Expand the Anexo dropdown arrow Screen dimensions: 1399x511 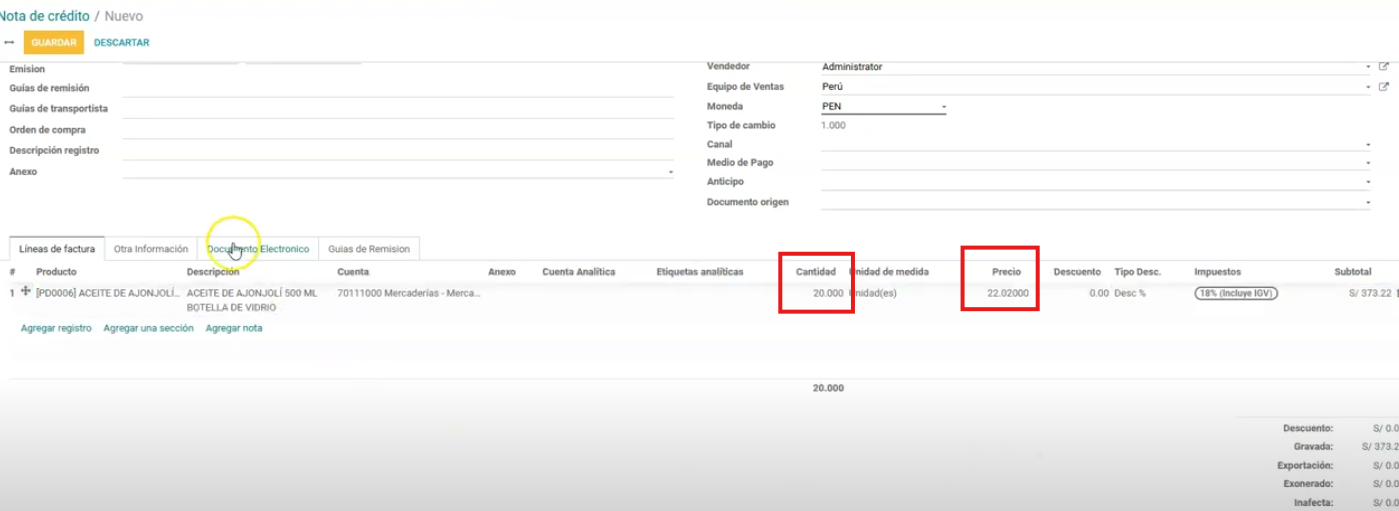click(670, 172)
